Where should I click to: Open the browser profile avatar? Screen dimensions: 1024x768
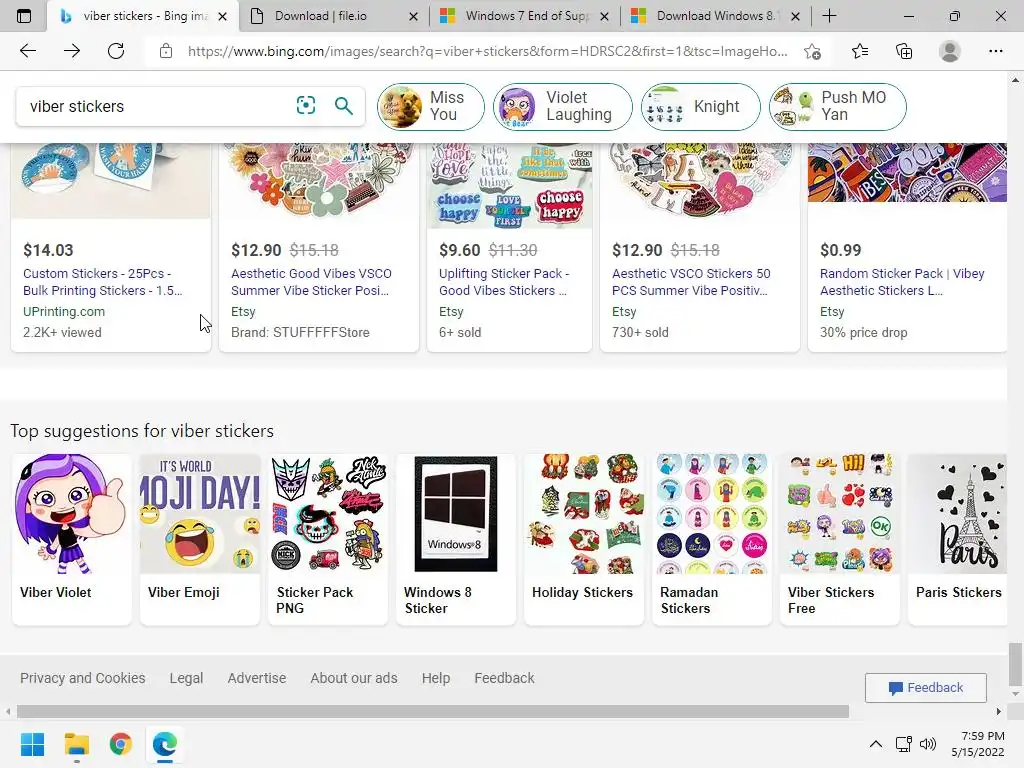click(x=949, y=51)
